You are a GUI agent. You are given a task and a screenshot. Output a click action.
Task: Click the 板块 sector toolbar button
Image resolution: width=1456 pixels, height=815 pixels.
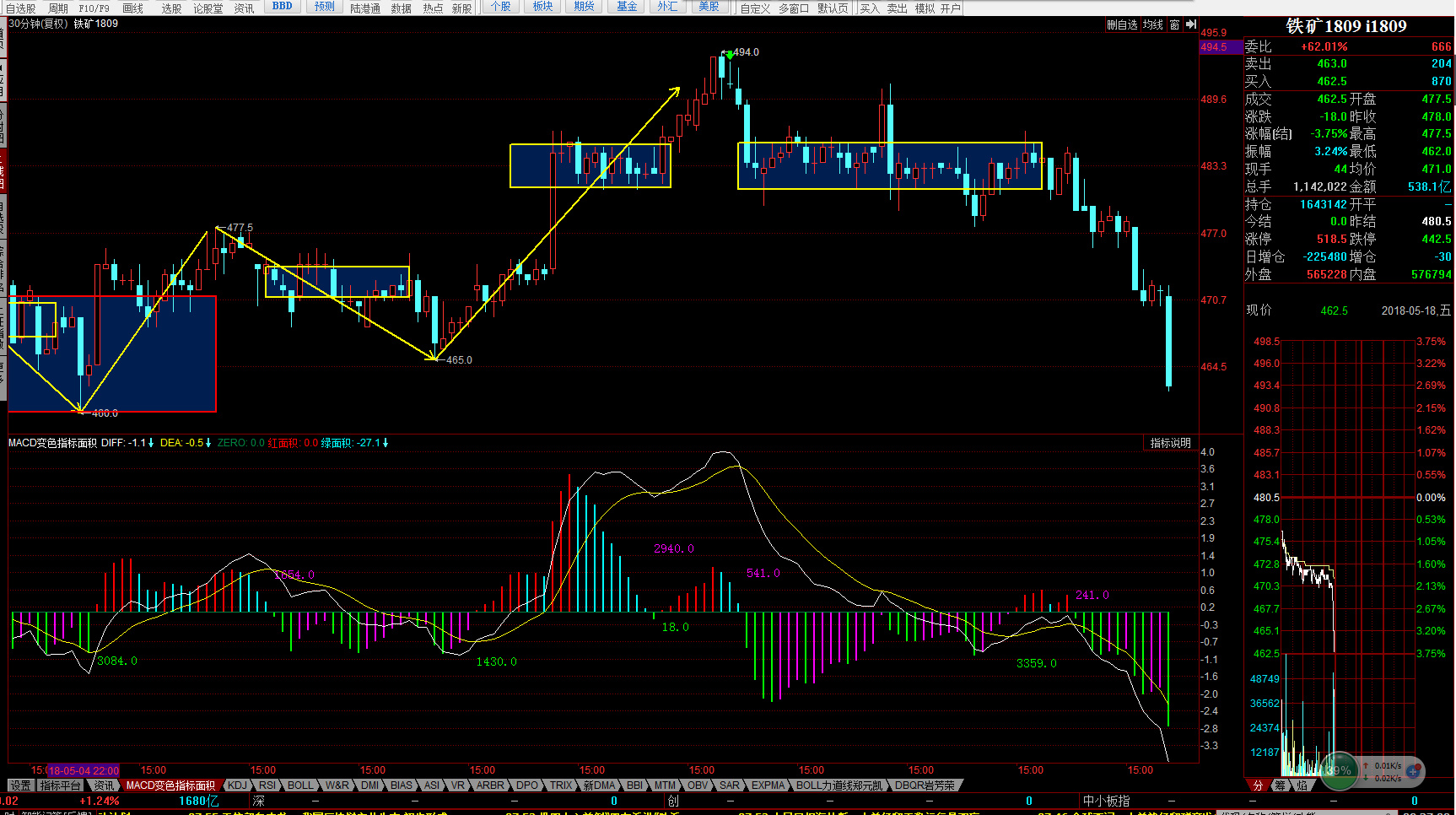point(543,6)
